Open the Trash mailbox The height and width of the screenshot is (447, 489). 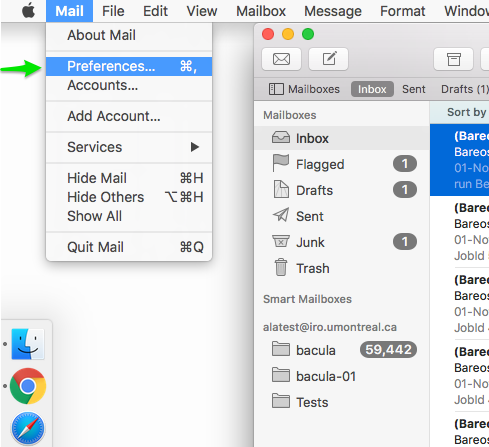(341, 268)
